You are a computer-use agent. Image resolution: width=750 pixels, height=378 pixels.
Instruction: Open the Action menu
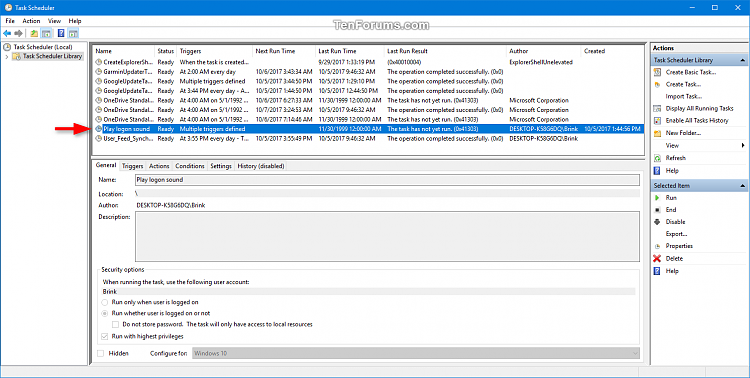coord(31,21)
